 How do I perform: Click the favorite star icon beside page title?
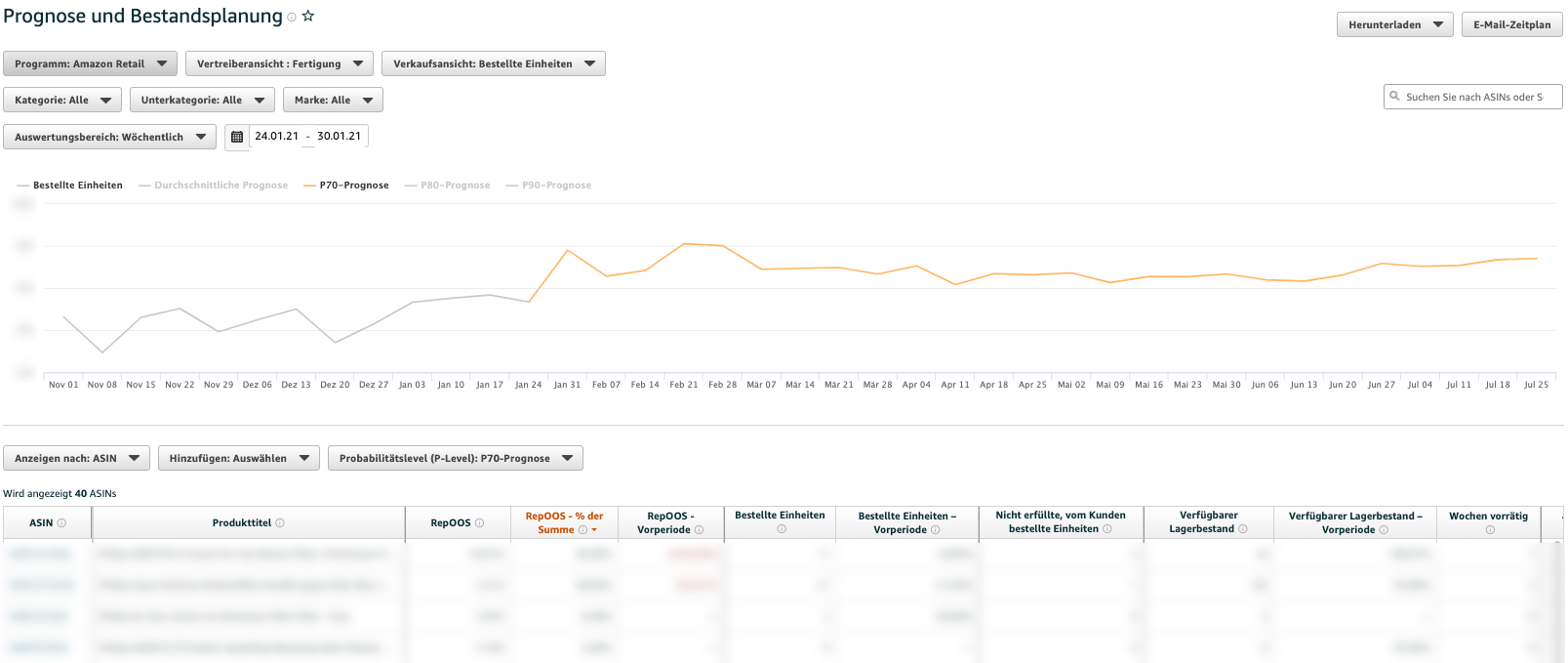click(x=308, y=17)
